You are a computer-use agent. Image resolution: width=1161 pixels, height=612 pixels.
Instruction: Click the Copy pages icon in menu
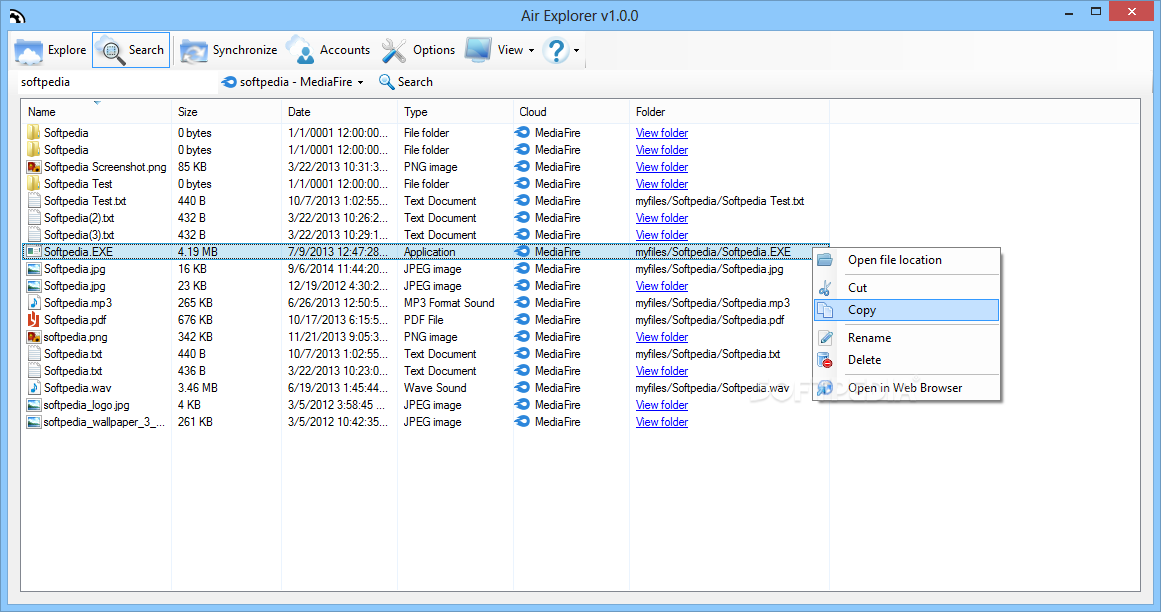click(825, 310)
